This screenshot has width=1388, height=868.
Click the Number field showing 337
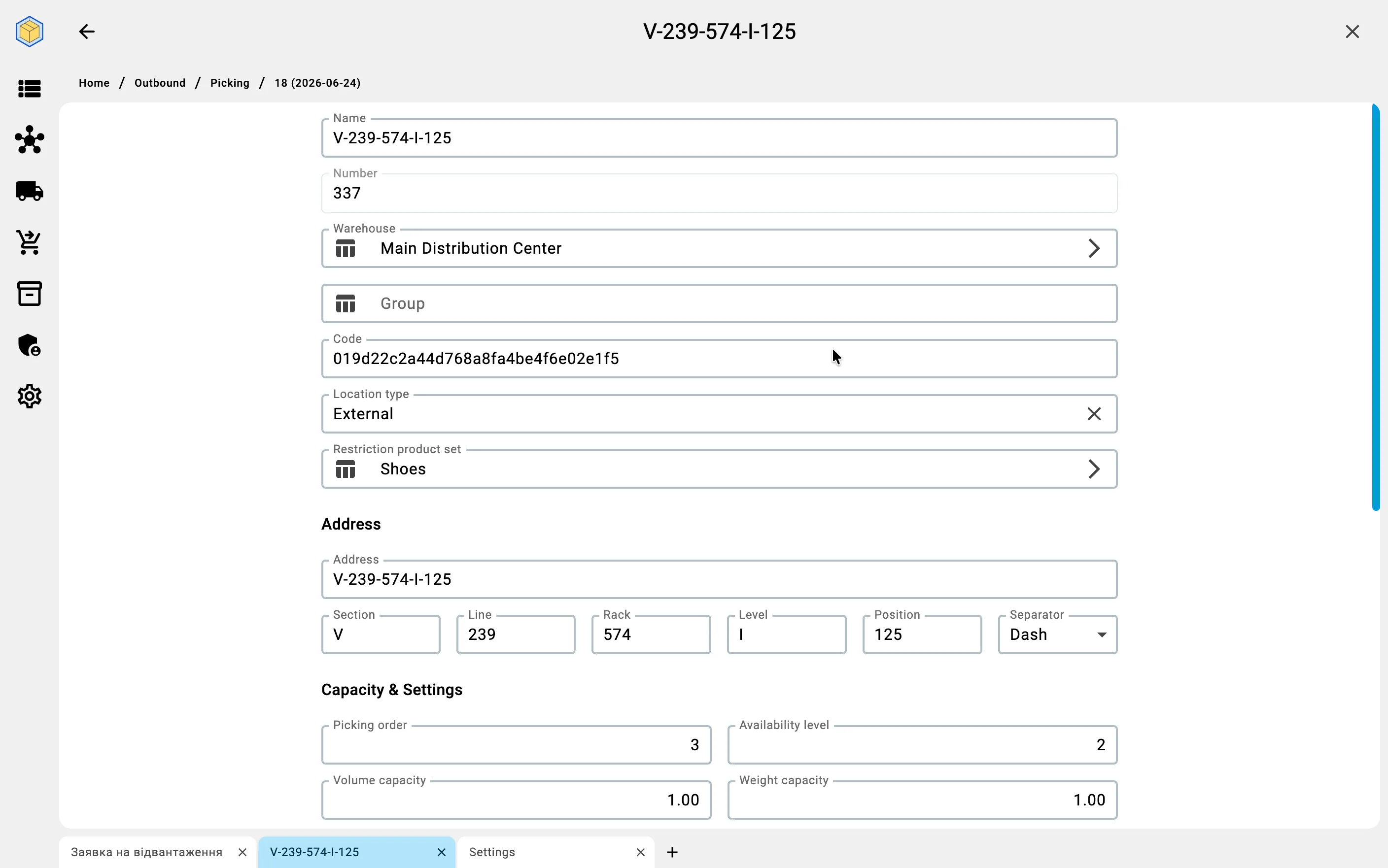tap(719, 193)
